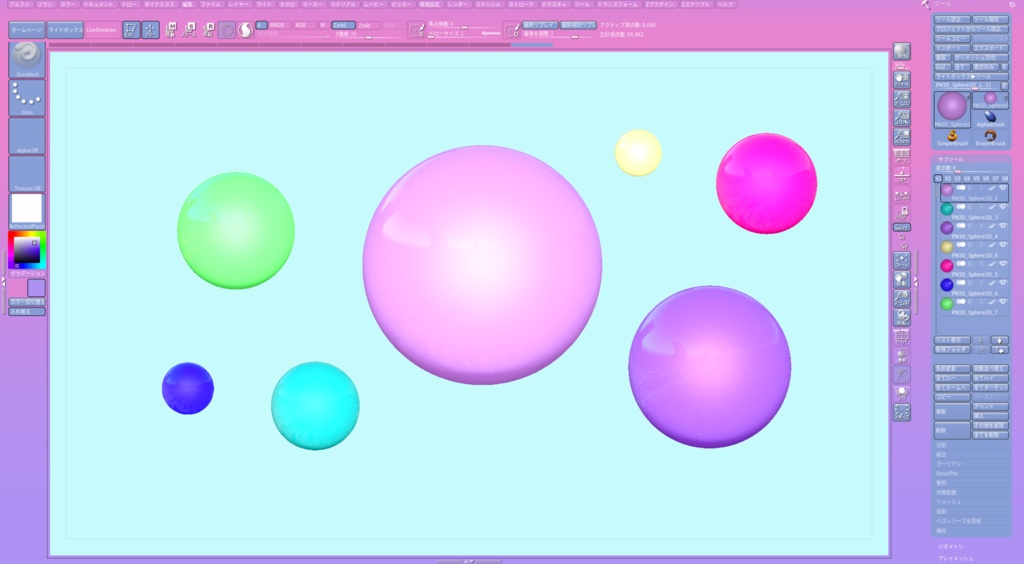Screen dimensions: 1024x564
Task: Open the ドキュメント menu
Action: pyautogui.click(x=99, y=4)
